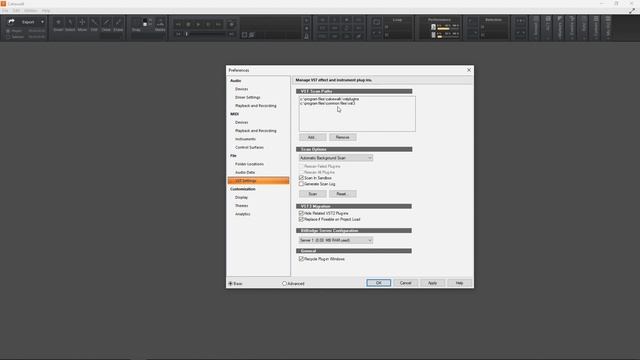
Task: Select the Move tool in toolbar
Action: coord(82,25)
